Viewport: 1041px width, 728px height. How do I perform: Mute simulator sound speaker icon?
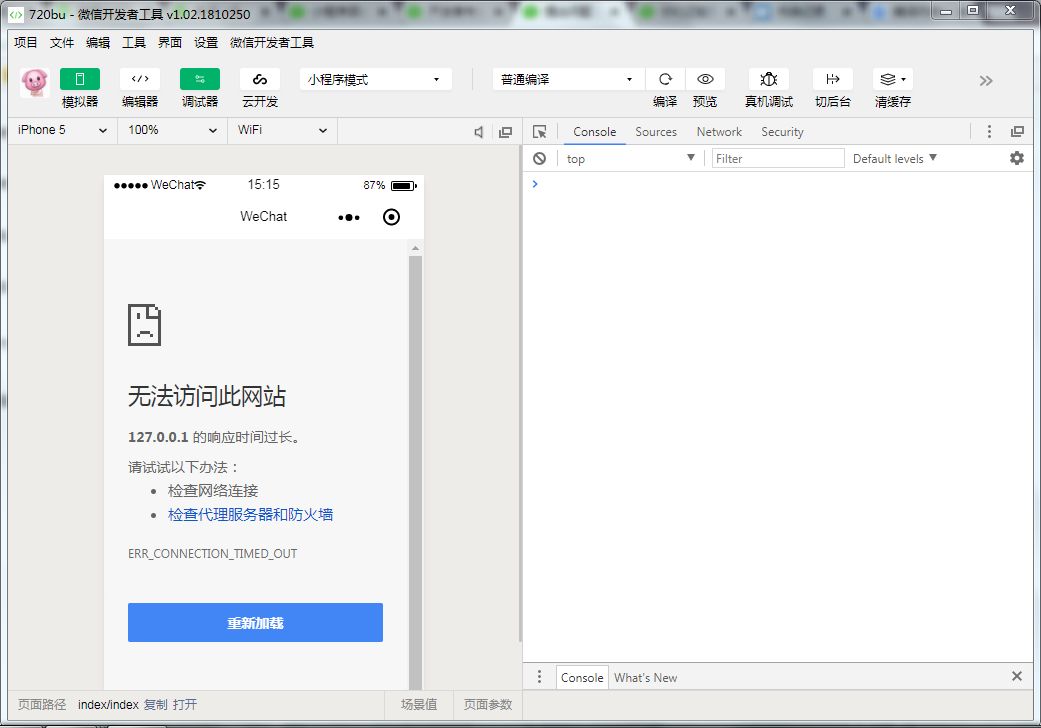click(479, 132)
